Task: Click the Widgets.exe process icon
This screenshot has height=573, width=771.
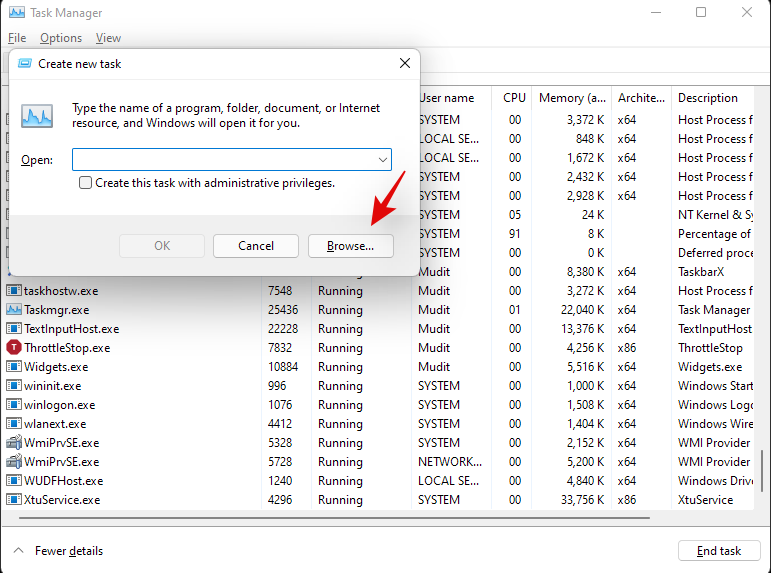Action: point(14,367)
